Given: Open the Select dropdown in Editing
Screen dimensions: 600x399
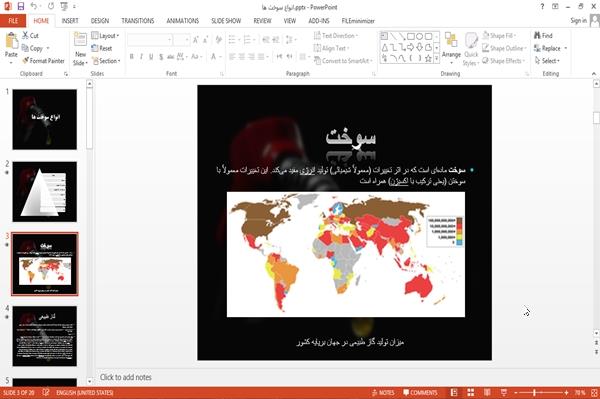Looking at the screenshot, I should (x=547, y=61).
